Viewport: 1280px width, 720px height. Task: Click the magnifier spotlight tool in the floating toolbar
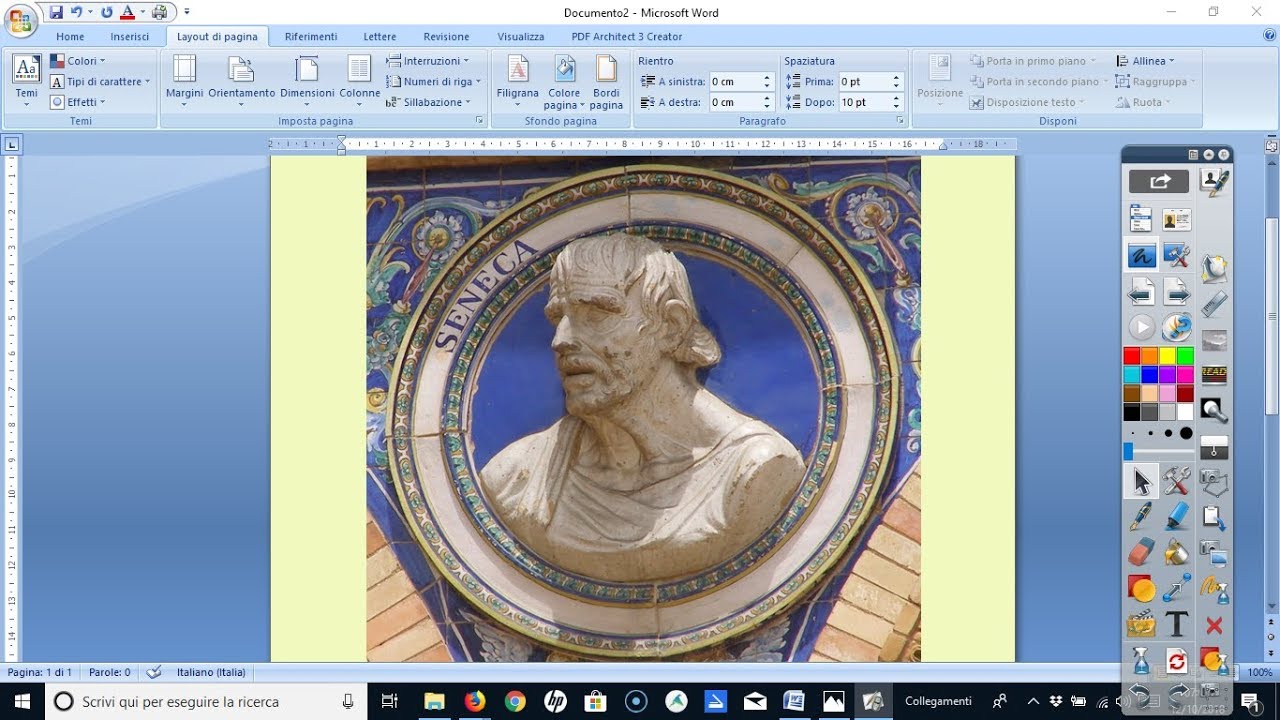point(1214,409)
